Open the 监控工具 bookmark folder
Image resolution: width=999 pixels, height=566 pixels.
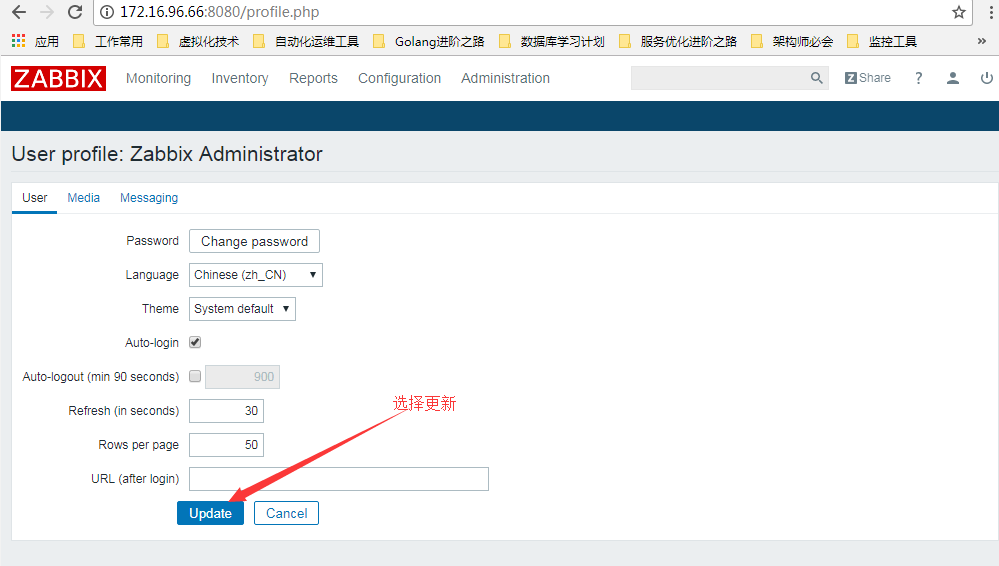coord(882,41)
